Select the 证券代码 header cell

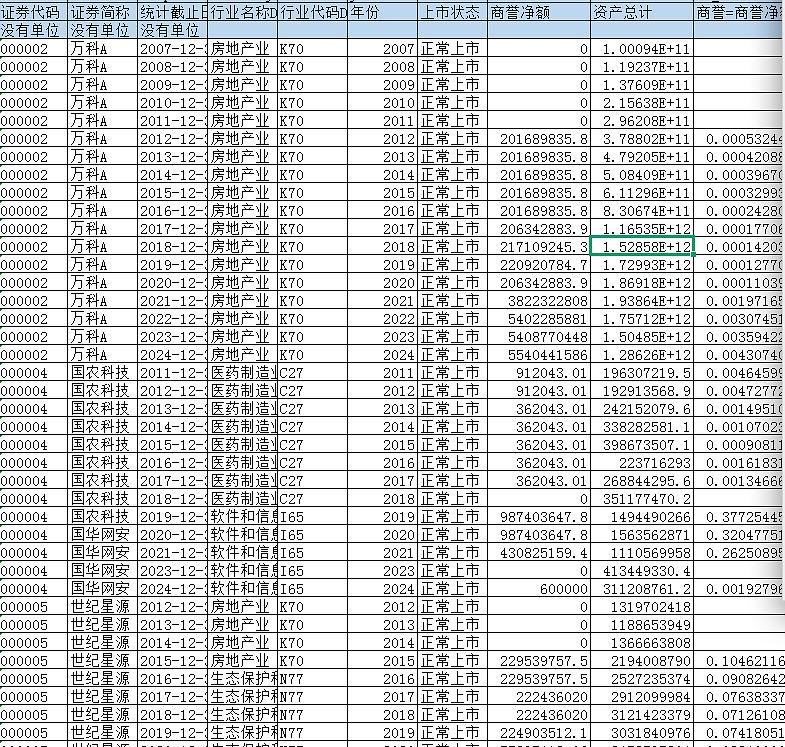(x=34, y=12)
